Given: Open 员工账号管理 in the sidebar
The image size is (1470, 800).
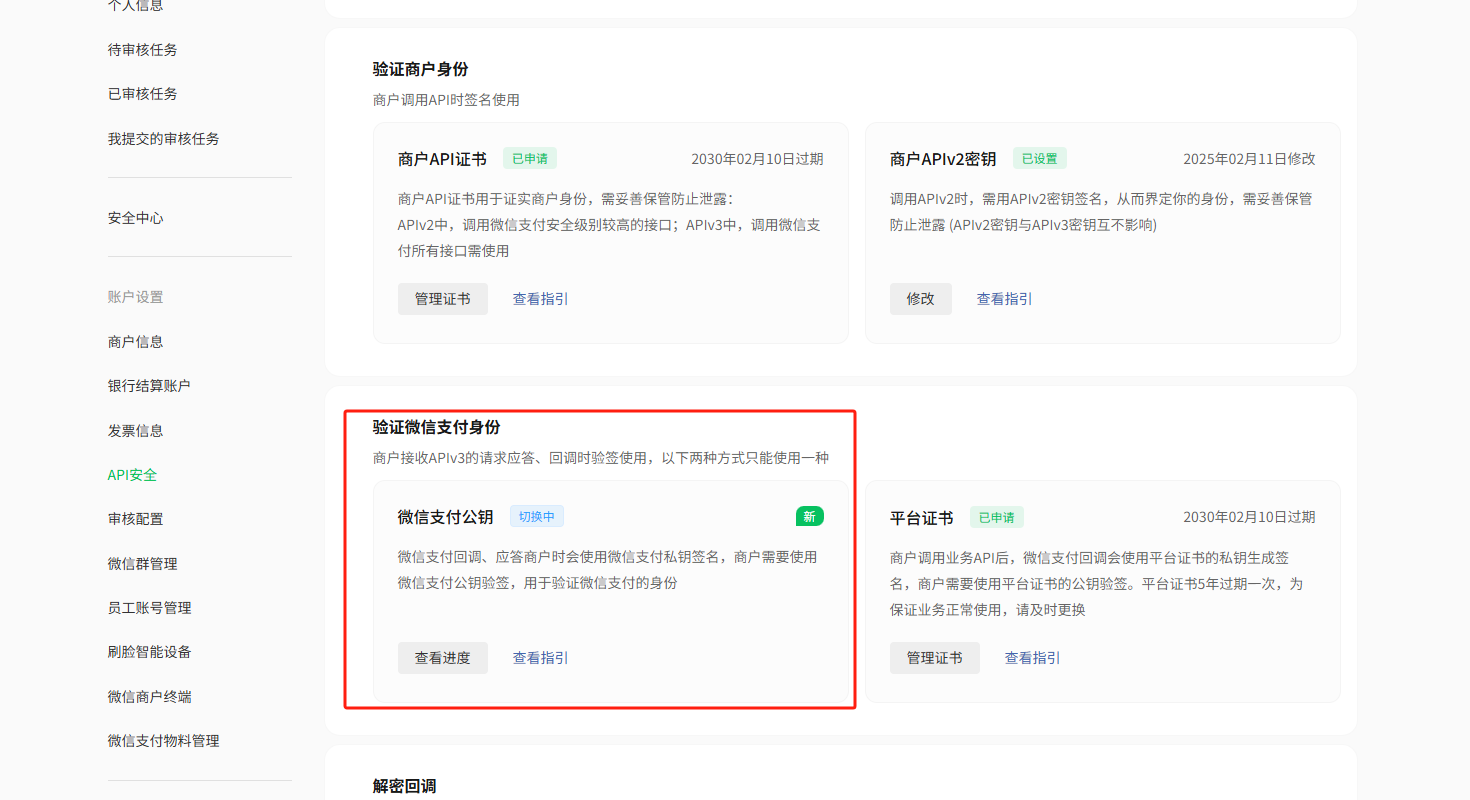Looking at the screenshot, I should 149,608.
